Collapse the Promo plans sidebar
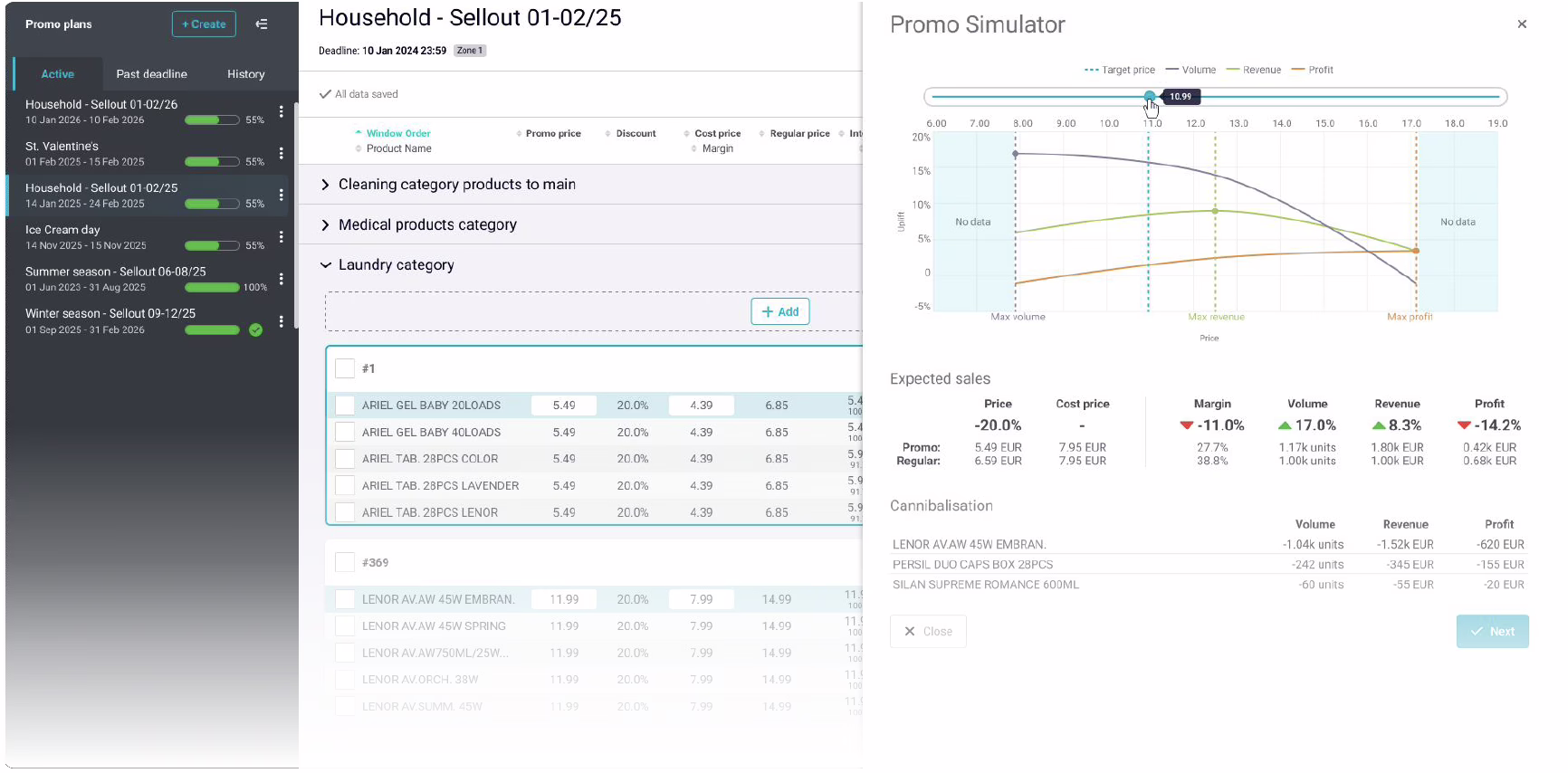The width and height of the screenshot is (1568, 773). click(262, 24)
